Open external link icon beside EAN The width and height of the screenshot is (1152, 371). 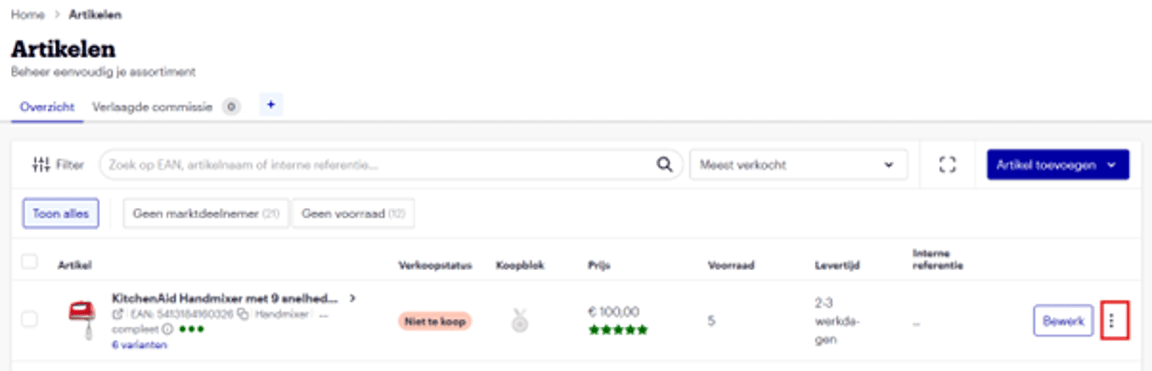tap(118, 314)
